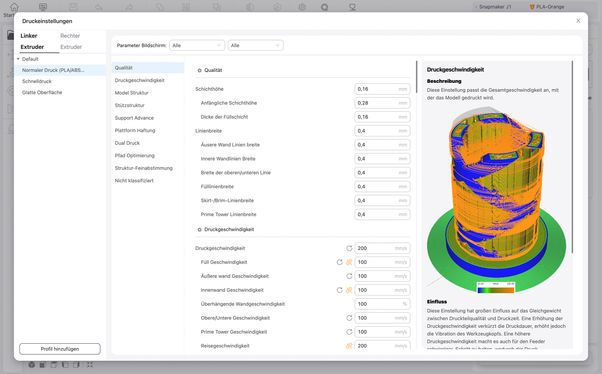
Task: Click Druckgeschwindigkeit 200 mm/s field
Action: click(382, 248)
